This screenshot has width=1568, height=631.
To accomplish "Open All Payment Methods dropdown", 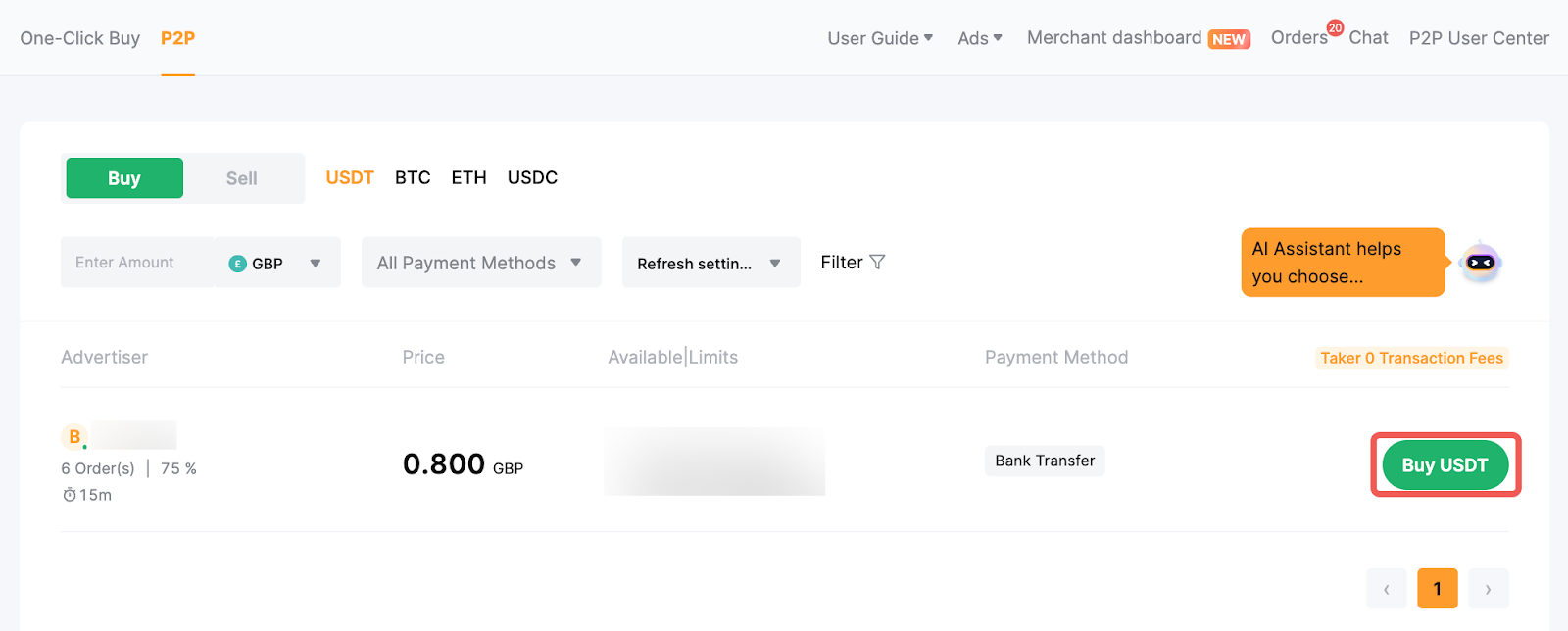I will [x=480, y=263].
